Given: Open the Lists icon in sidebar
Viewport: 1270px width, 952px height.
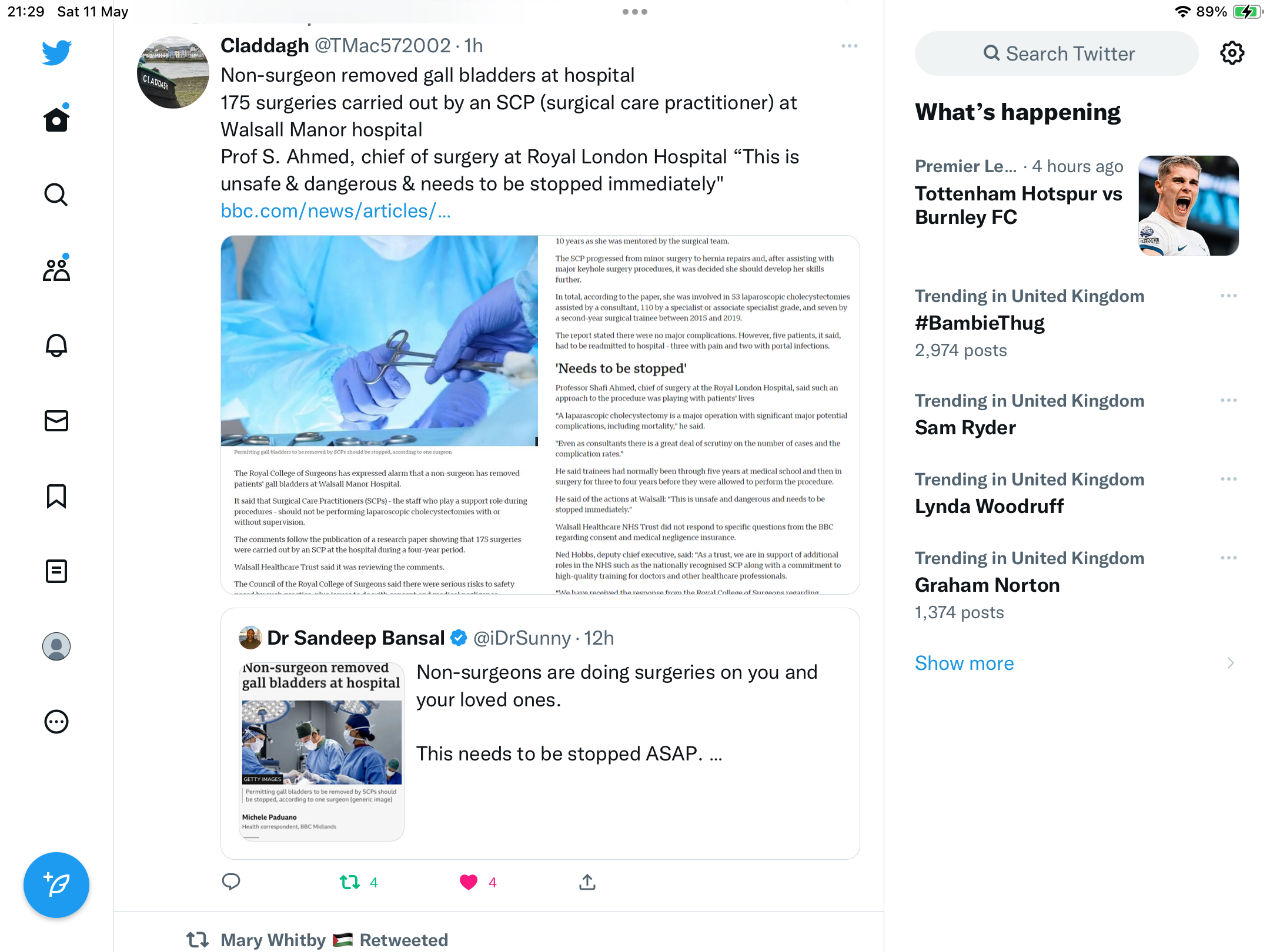Looking at the screenshot, I should point(56,571).
